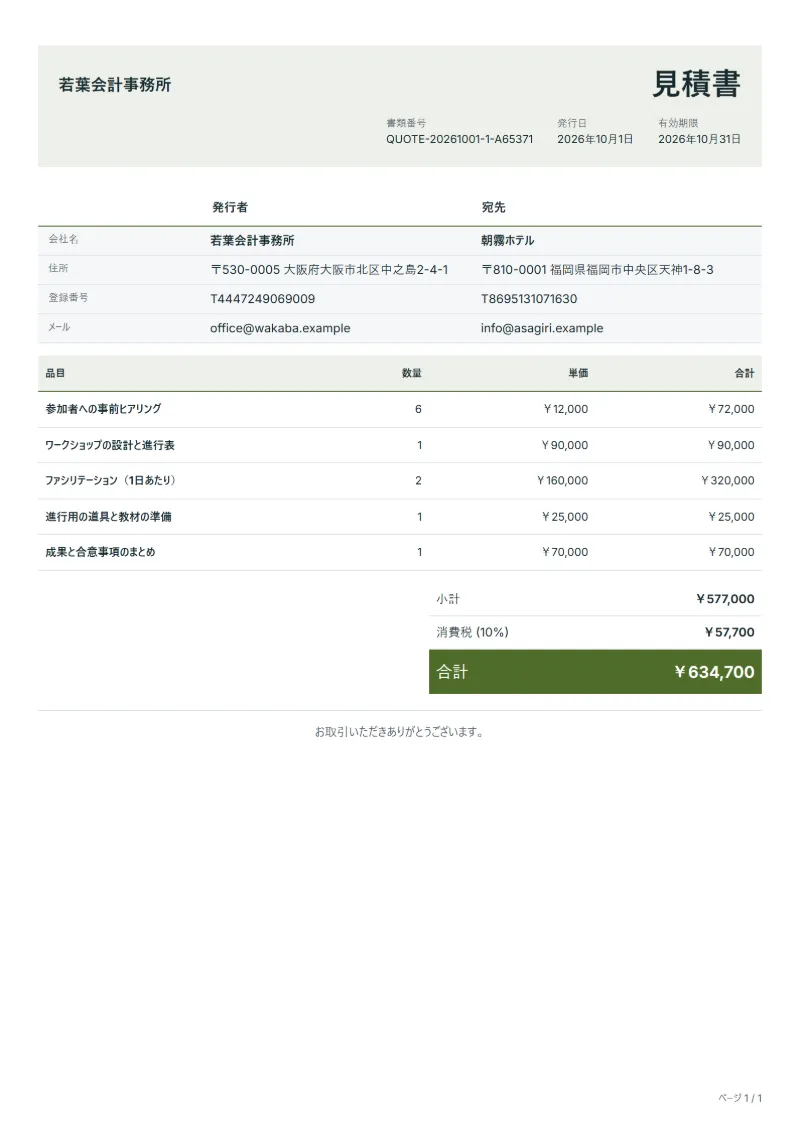The width and height of the screenshot is (800, 1131).
Task: Click line total ￥72,000
Action: pos(731,409)
